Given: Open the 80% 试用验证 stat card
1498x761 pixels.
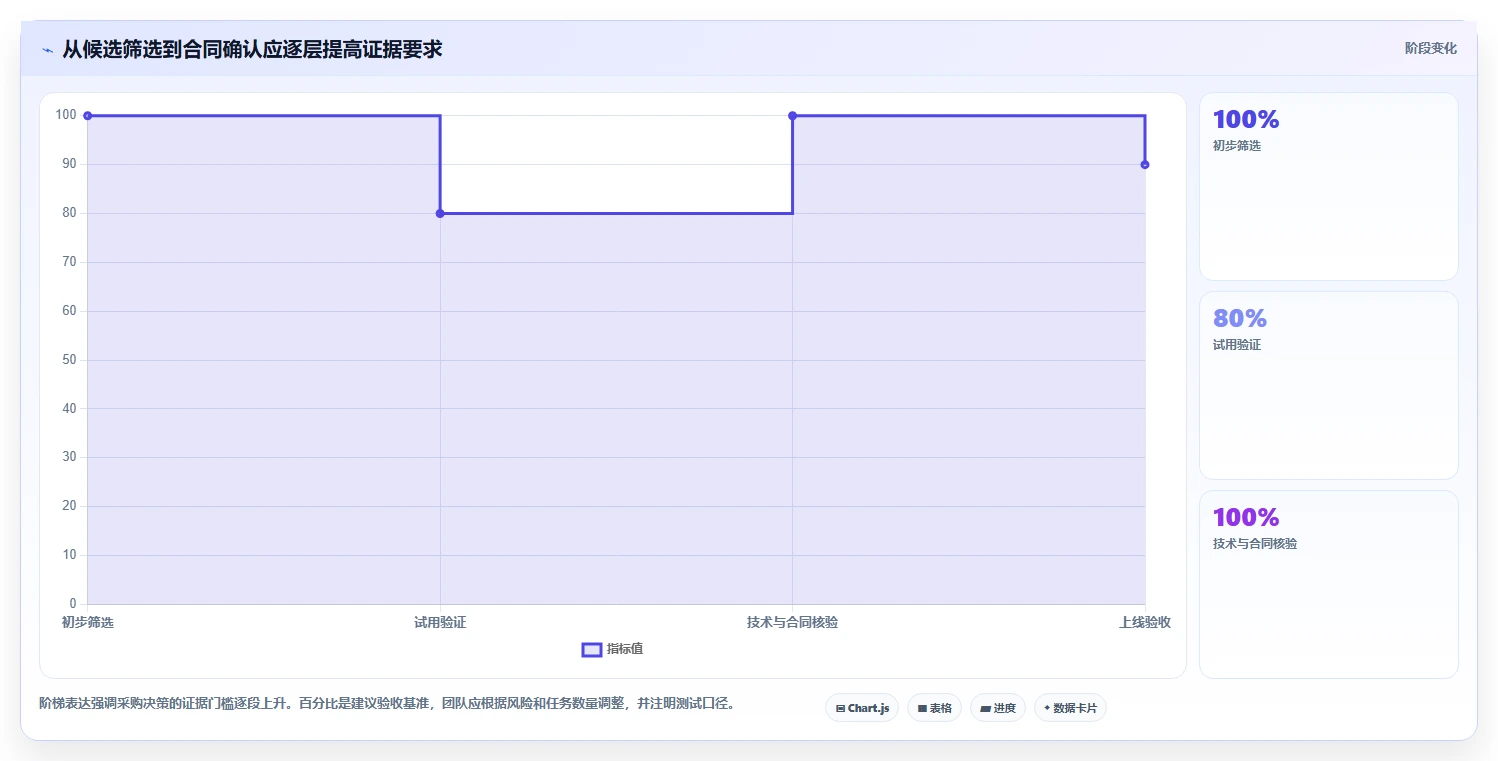Looking at the screenshot, I should point(1328,385).
